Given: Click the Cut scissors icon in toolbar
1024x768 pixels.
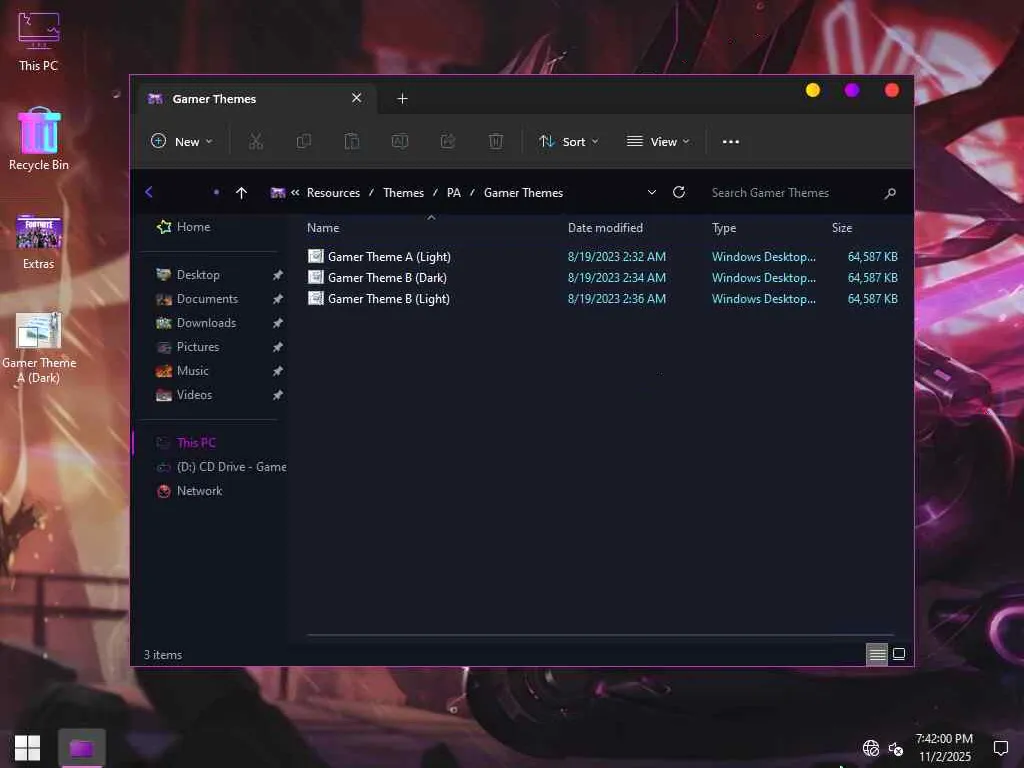Looking at the screenshot, I should pyautogui.click(x=255, y=141).
